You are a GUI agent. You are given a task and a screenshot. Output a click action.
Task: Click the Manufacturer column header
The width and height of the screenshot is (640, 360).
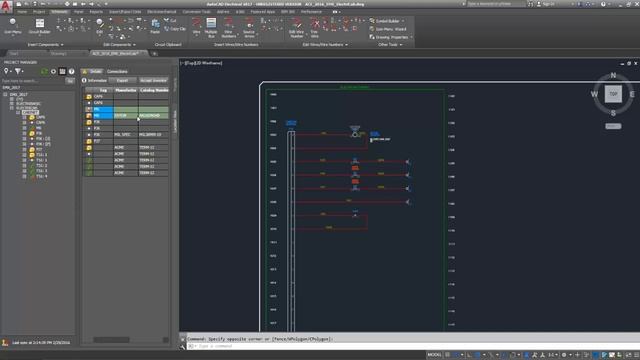126,90
